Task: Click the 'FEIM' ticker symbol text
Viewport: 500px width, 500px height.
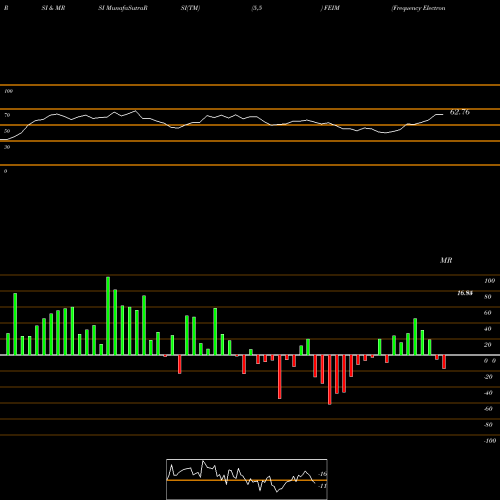Action: [331, 8]
